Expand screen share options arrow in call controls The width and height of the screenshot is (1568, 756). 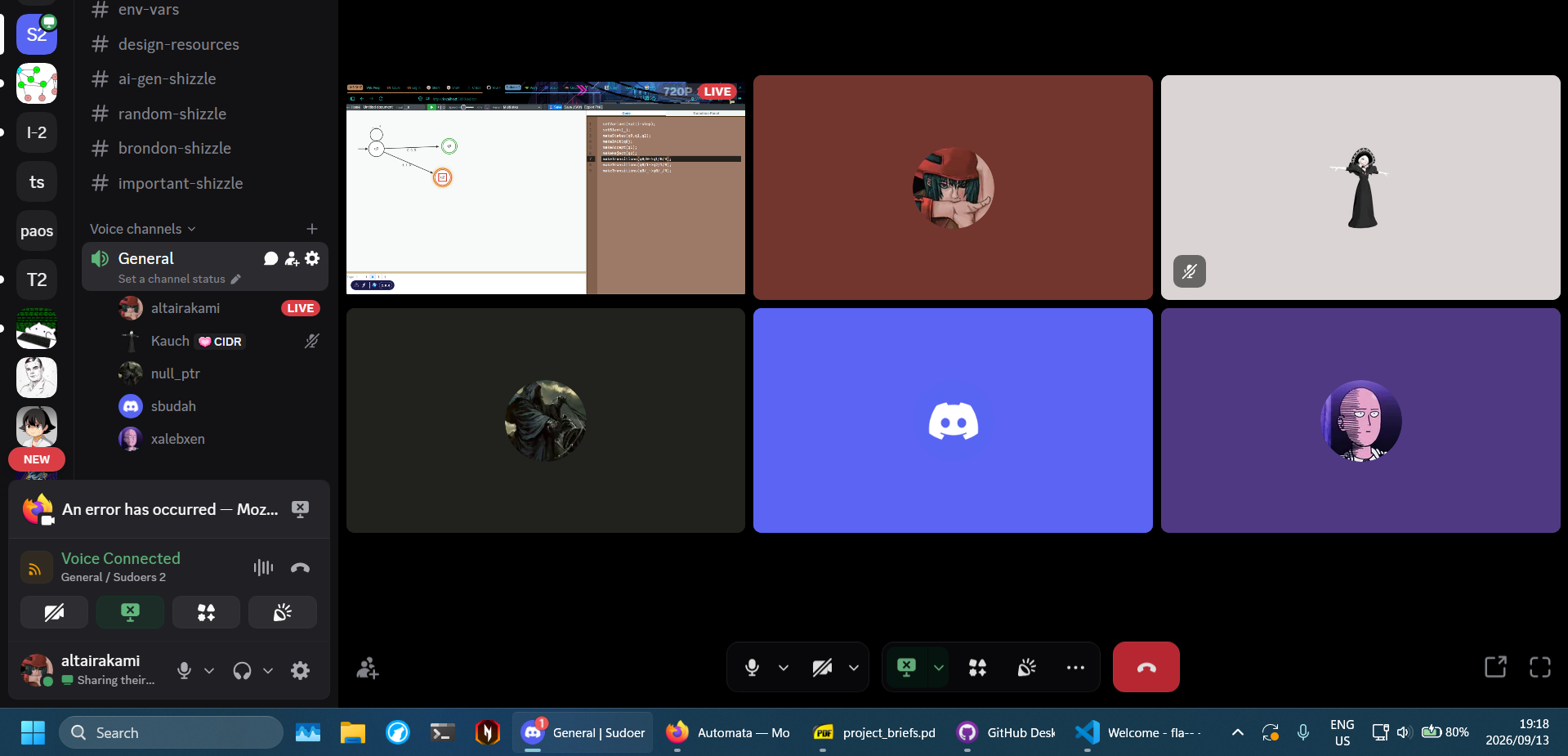tap(939, 668)
